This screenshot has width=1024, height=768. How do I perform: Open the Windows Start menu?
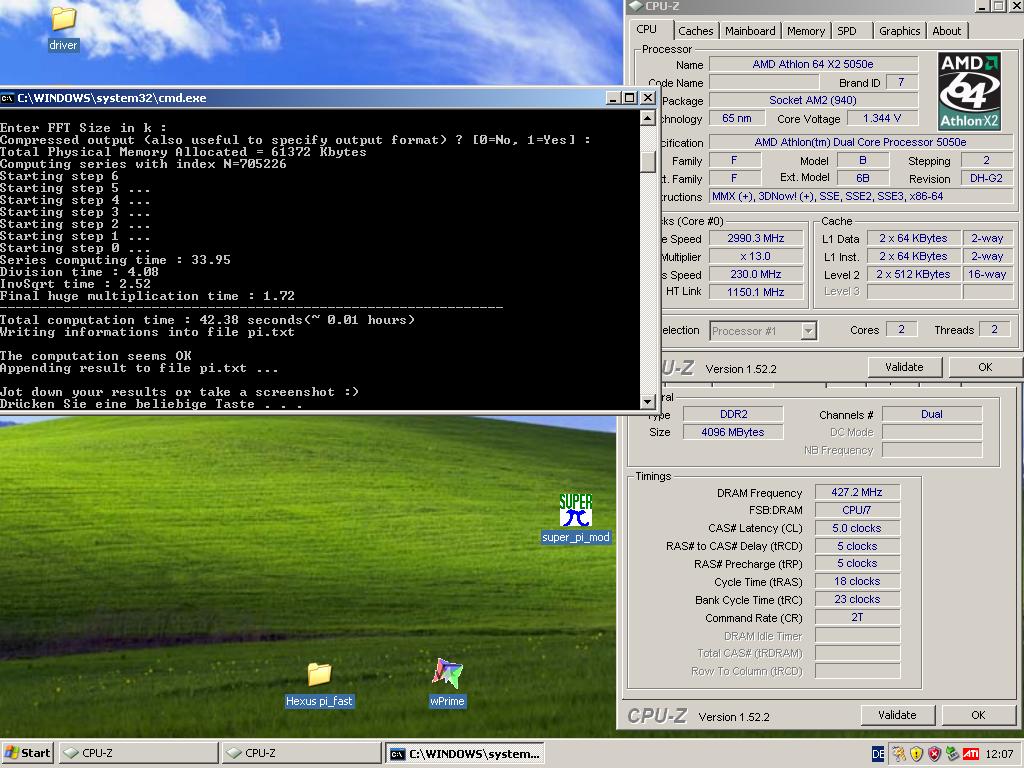[x=27, y=753]
